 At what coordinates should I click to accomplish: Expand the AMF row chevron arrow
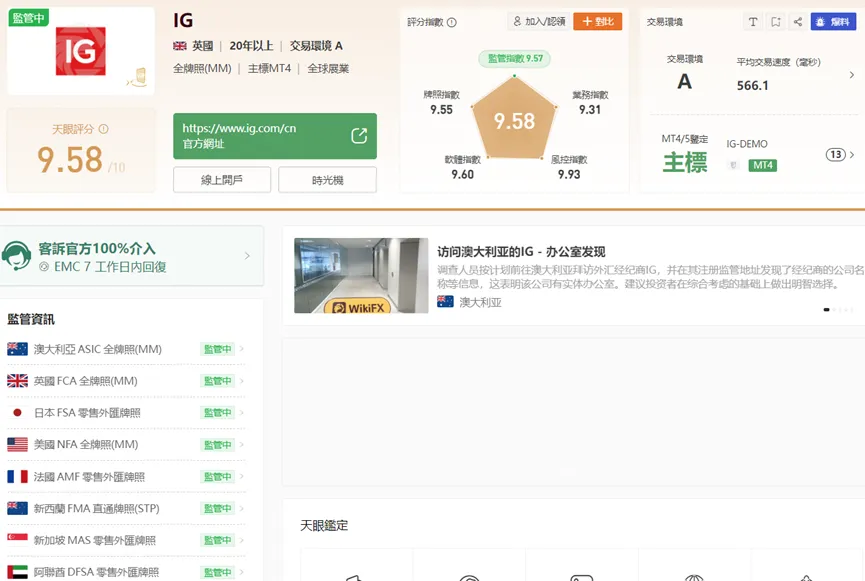tap(242, 476)
